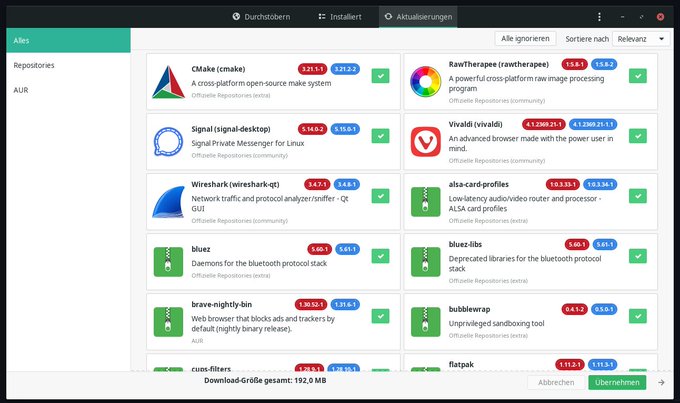The width and height of the screenshot is (680, 403).
Task: Click the RawTherapee color wheel icon
Action: (425, 82)
